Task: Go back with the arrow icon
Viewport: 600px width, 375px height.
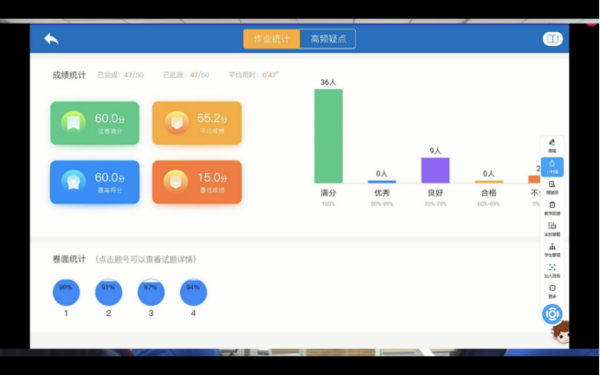Action: pos(51,39)
